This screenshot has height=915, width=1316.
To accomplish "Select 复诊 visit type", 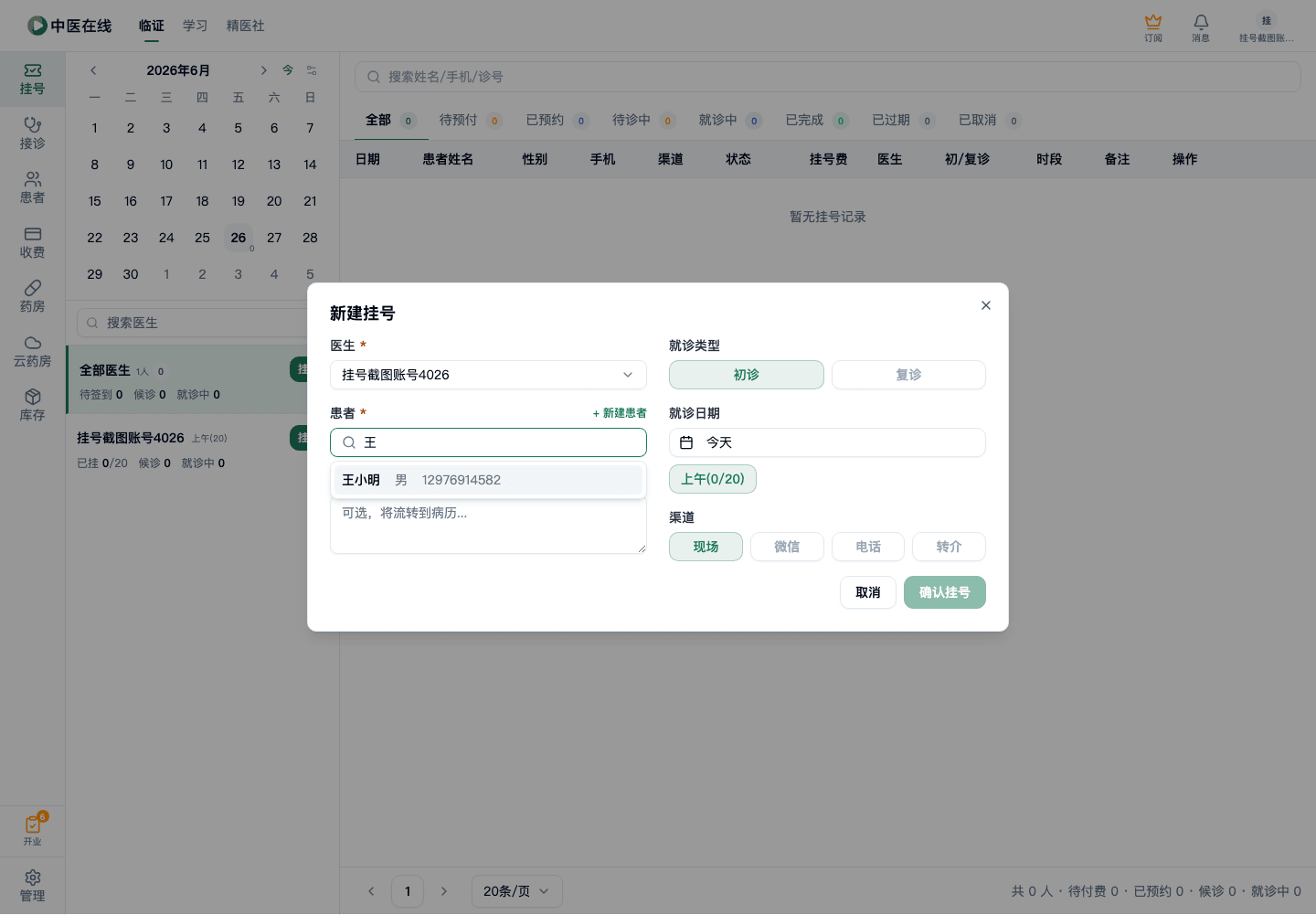I will tap(908, 375).
